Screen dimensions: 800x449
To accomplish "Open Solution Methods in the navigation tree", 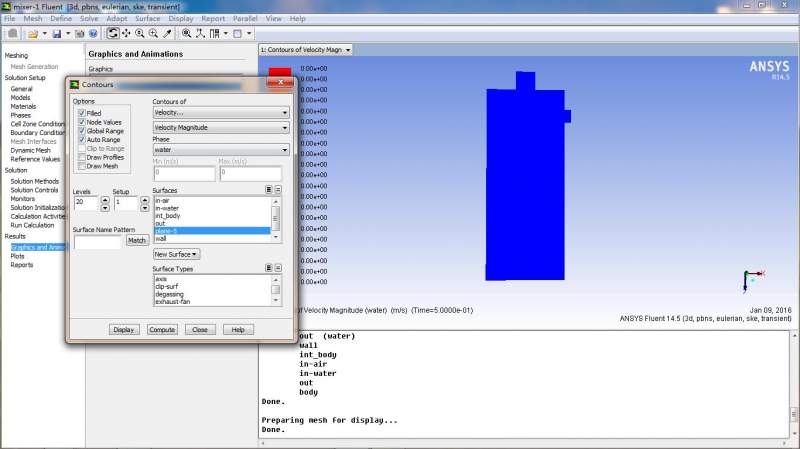I will (35, 181).
